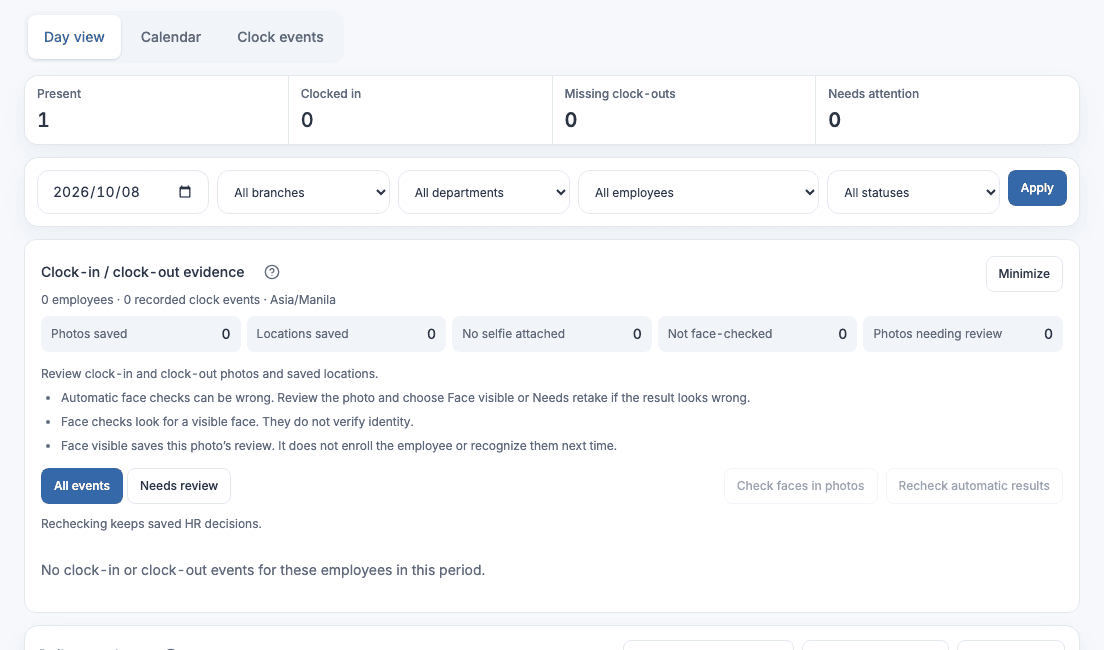Expand the All branches dropdown
The height and width of the screenshot is (650, 1104).
(x=303, y=192)
